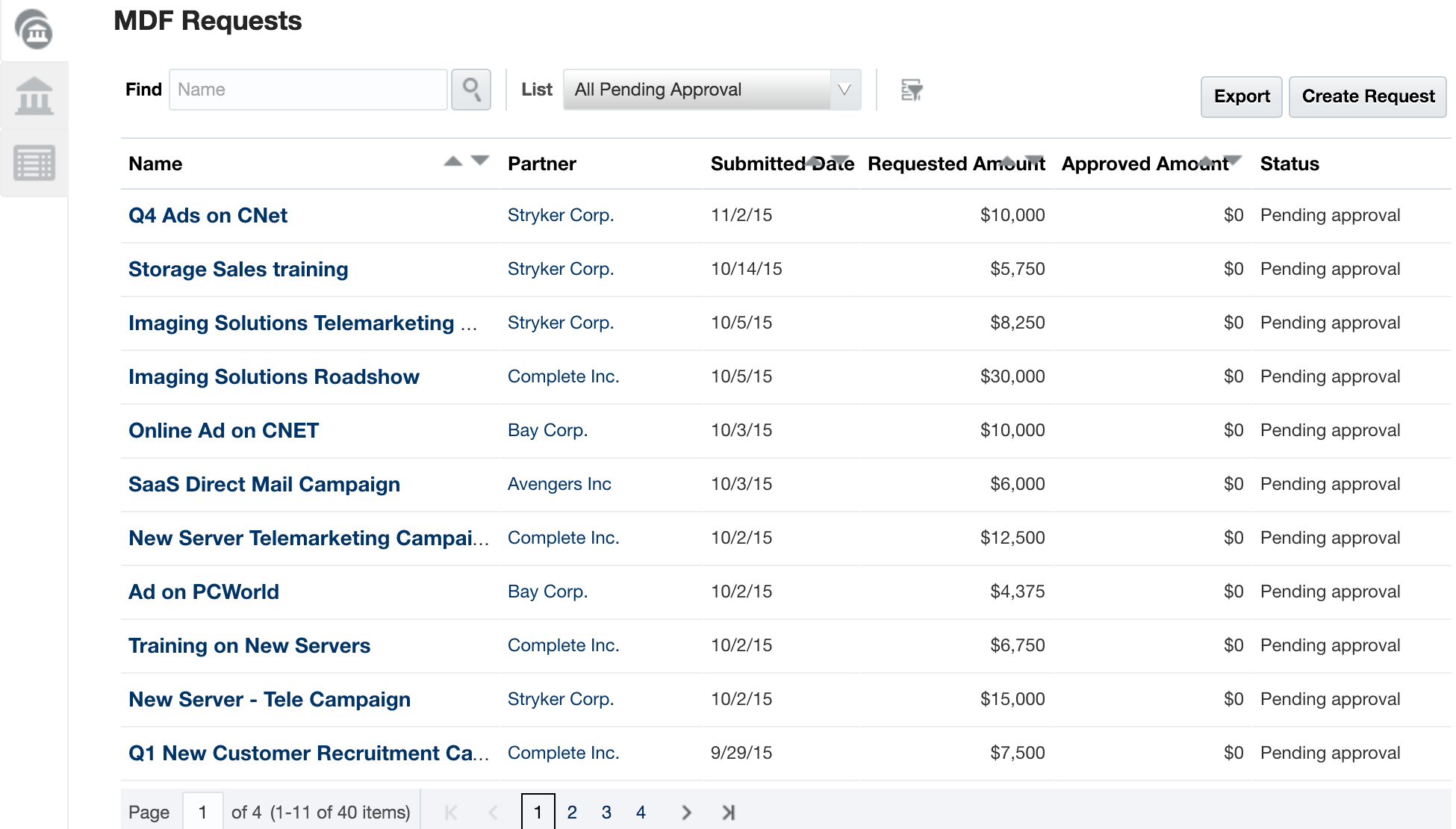Sort Approved Amount column descending

click(x=1233, y=160)
